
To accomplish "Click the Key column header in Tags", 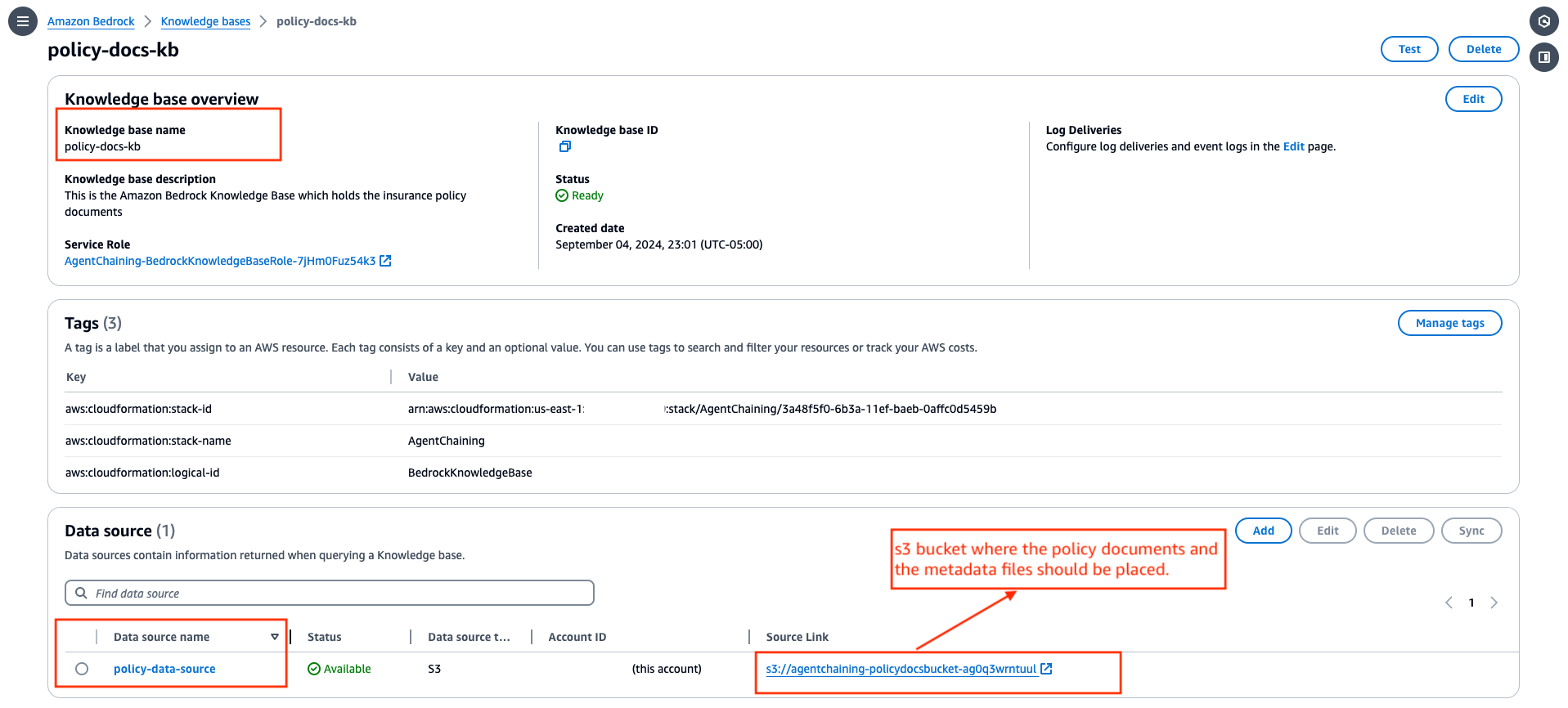I will coord(76,377).
